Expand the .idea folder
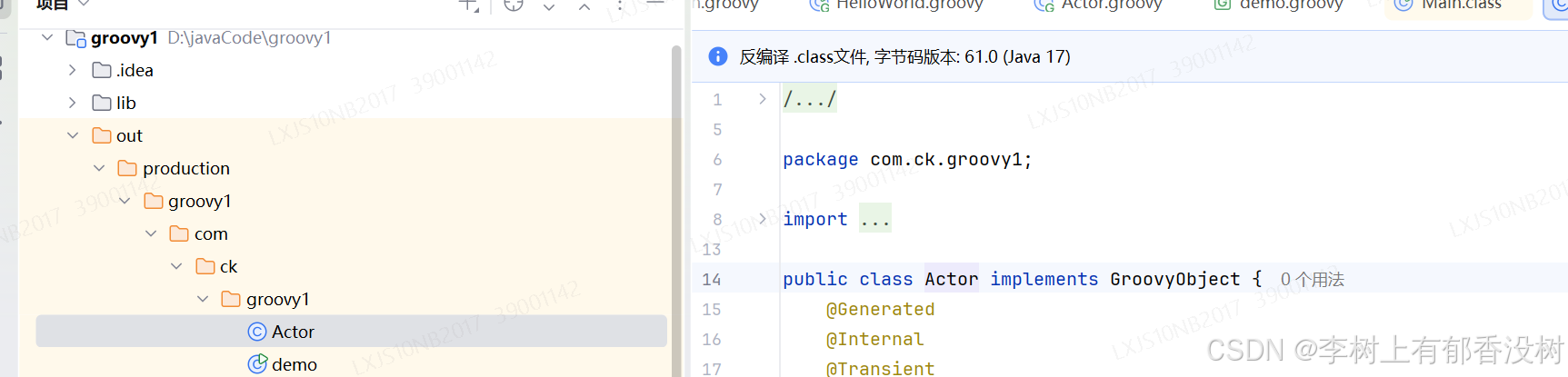Viewport: 1568px width, 377px height. pyautogui.click(x=73, y=70)
